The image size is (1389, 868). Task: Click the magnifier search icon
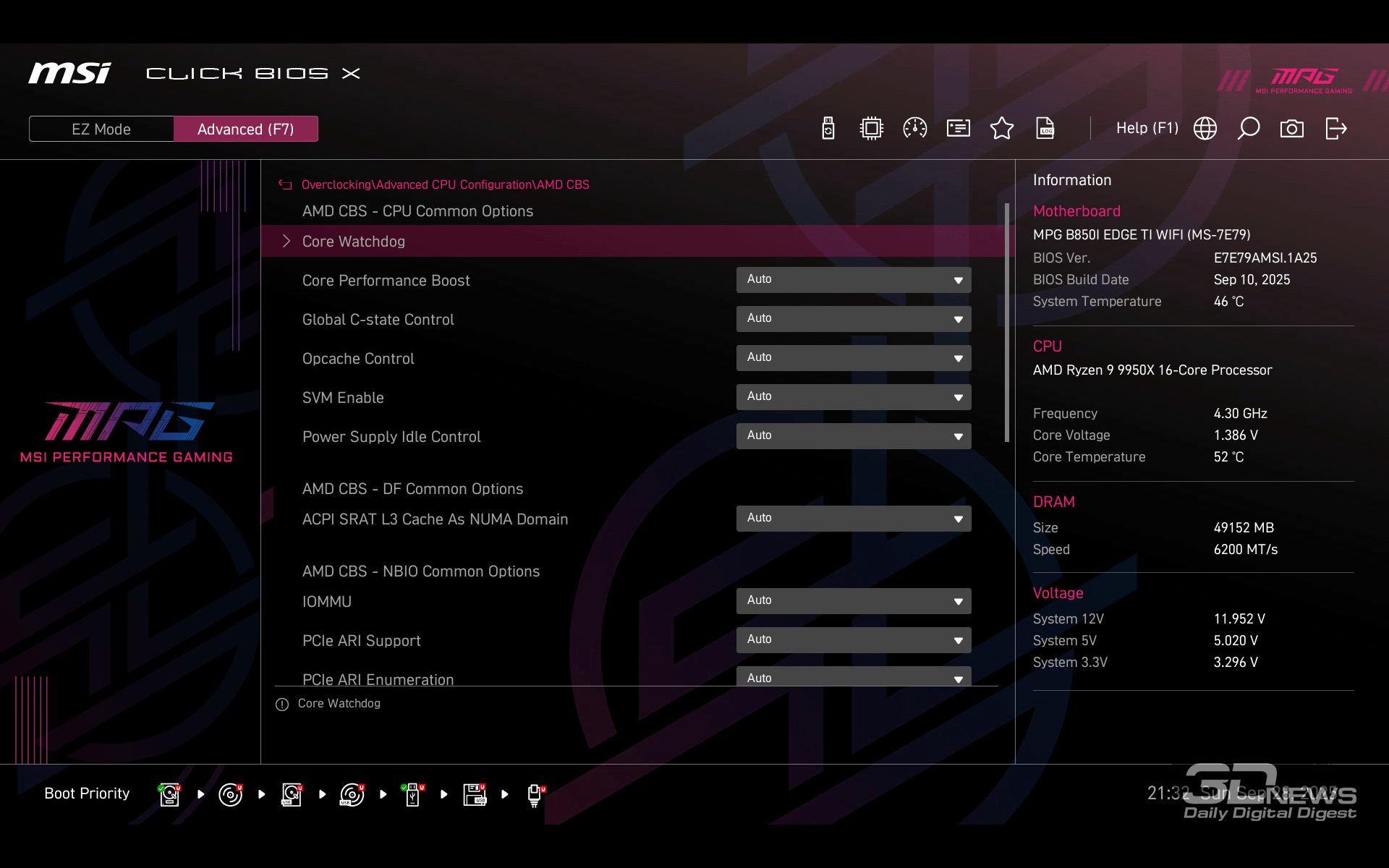(1248, 129)
